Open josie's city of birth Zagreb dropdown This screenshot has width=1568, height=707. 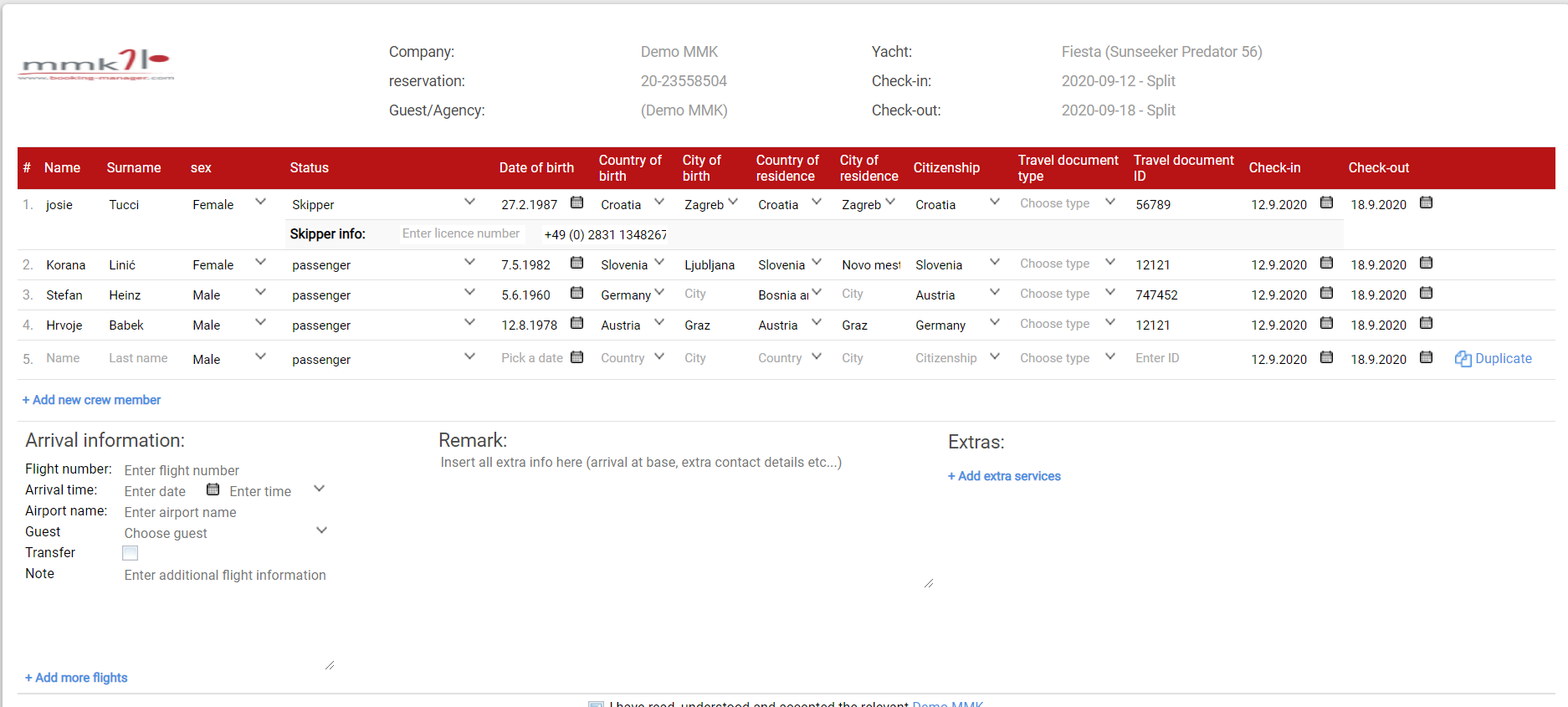click(x=733, y=202)
